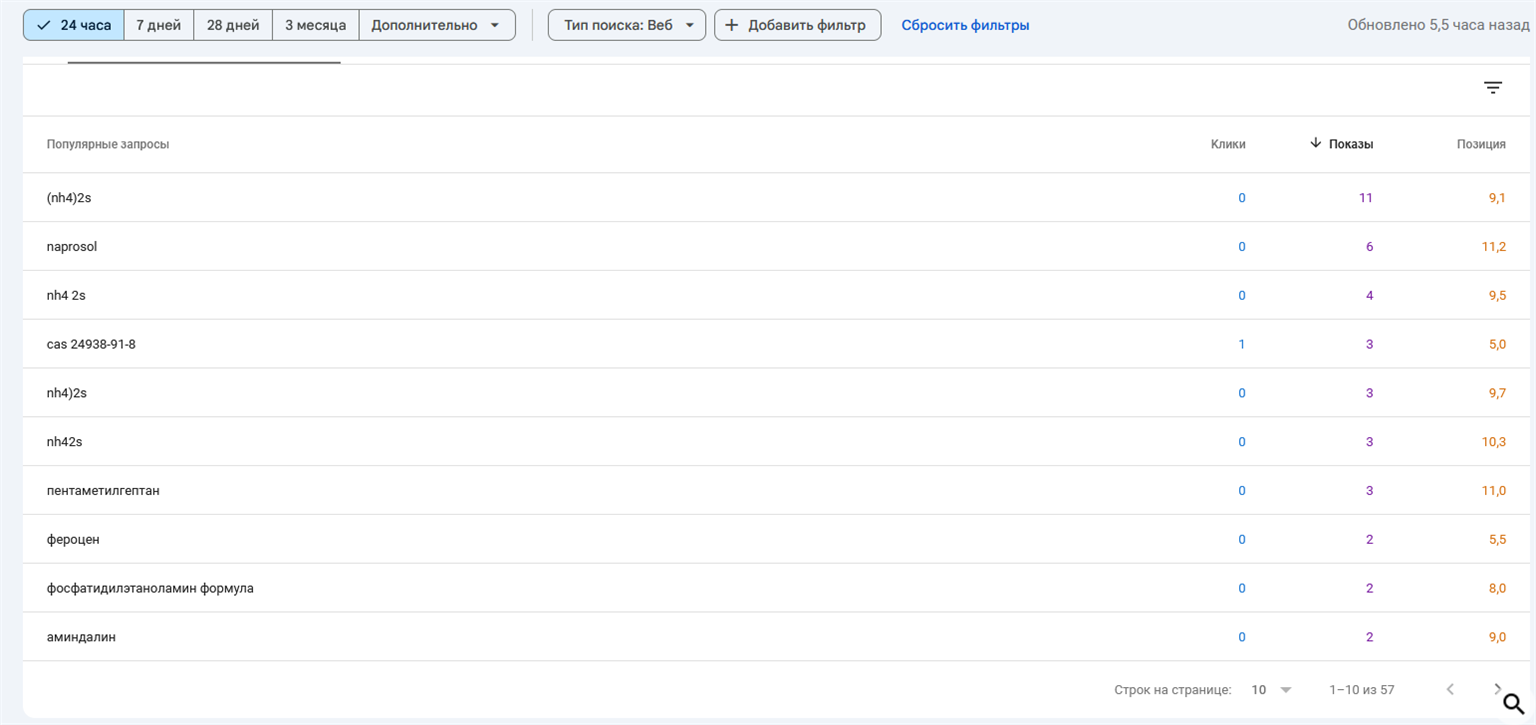Select the пентаметилгептан query row
1536x725 pixels.
pos(103,490)
